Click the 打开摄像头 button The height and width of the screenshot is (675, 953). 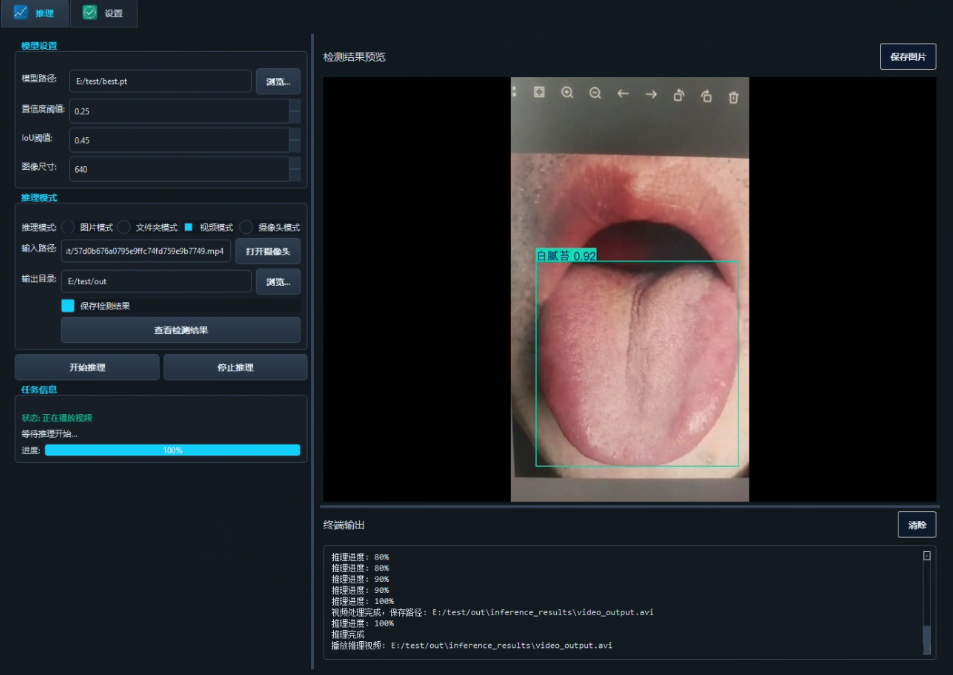pos(268,251)
